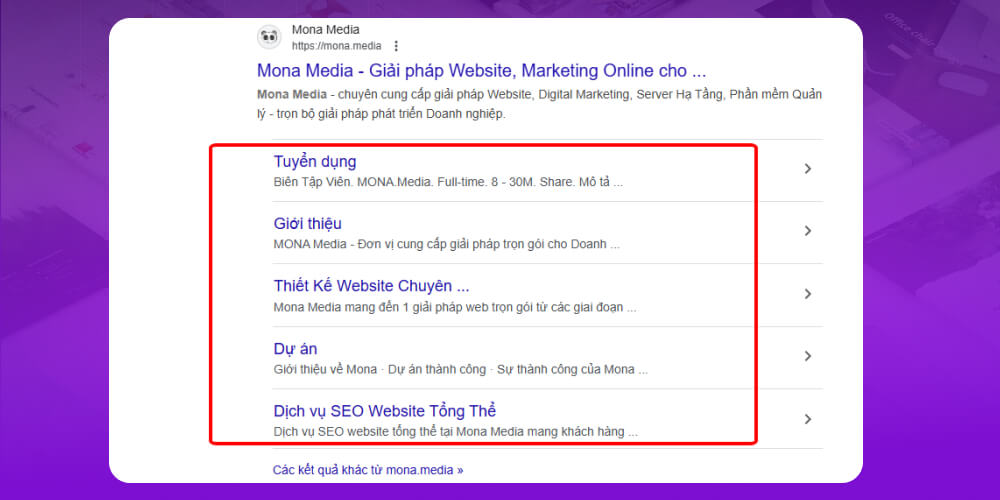
Task: Open the Giới thiệu sitelink
Action: [x=307, y=224]
